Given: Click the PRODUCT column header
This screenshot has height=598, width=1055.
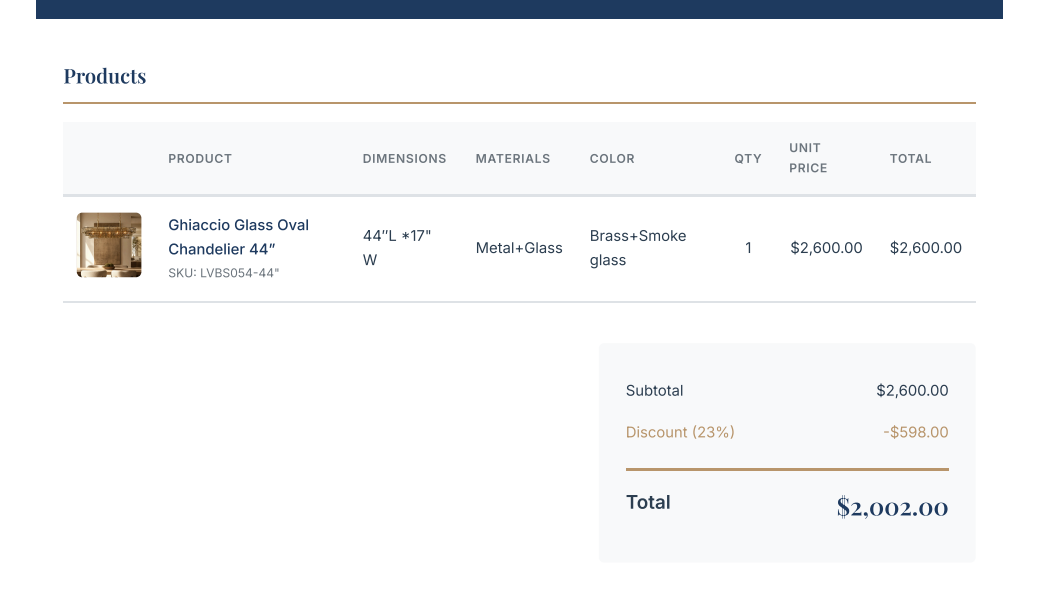Looking at the screenshot, I should (x=200, y=159).
